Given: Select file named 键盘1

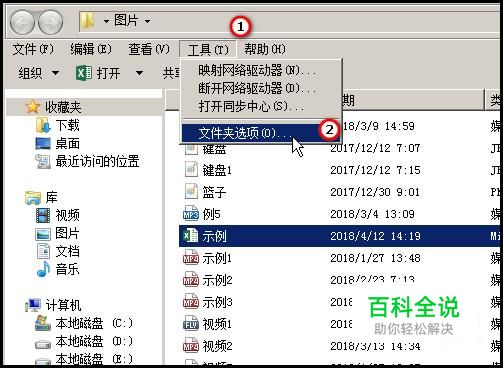Looking at the screenshot, I should click(x=217, y=170).
